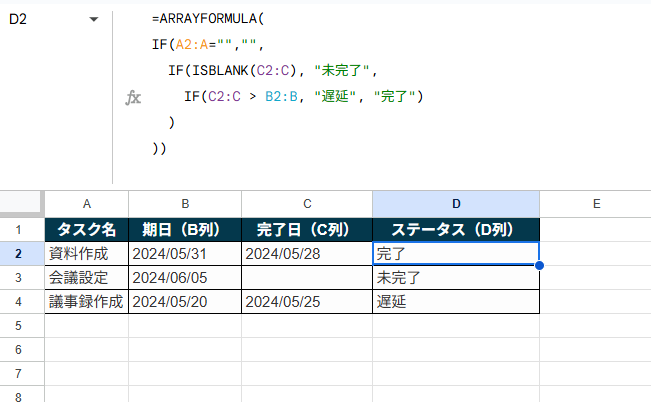Select column C header

click(x=307, y=204)
